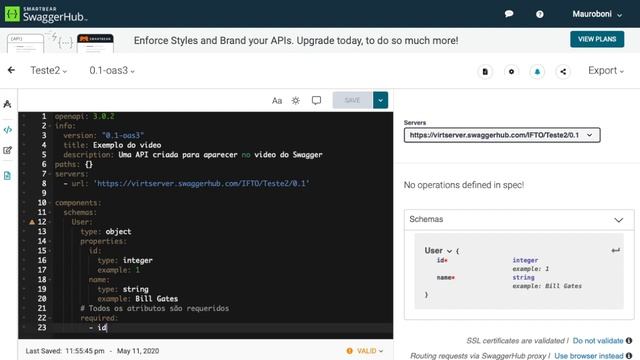Click the last editor line '- id'
The image size is (640, 360).
(98, 327)
